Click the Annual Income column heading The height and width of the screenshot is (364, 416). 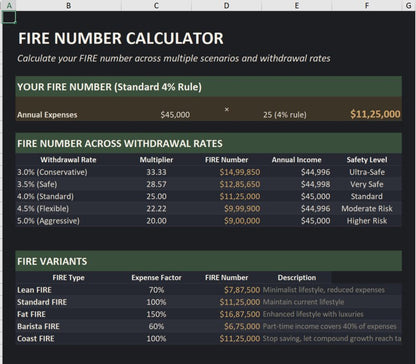pos(296,160)
